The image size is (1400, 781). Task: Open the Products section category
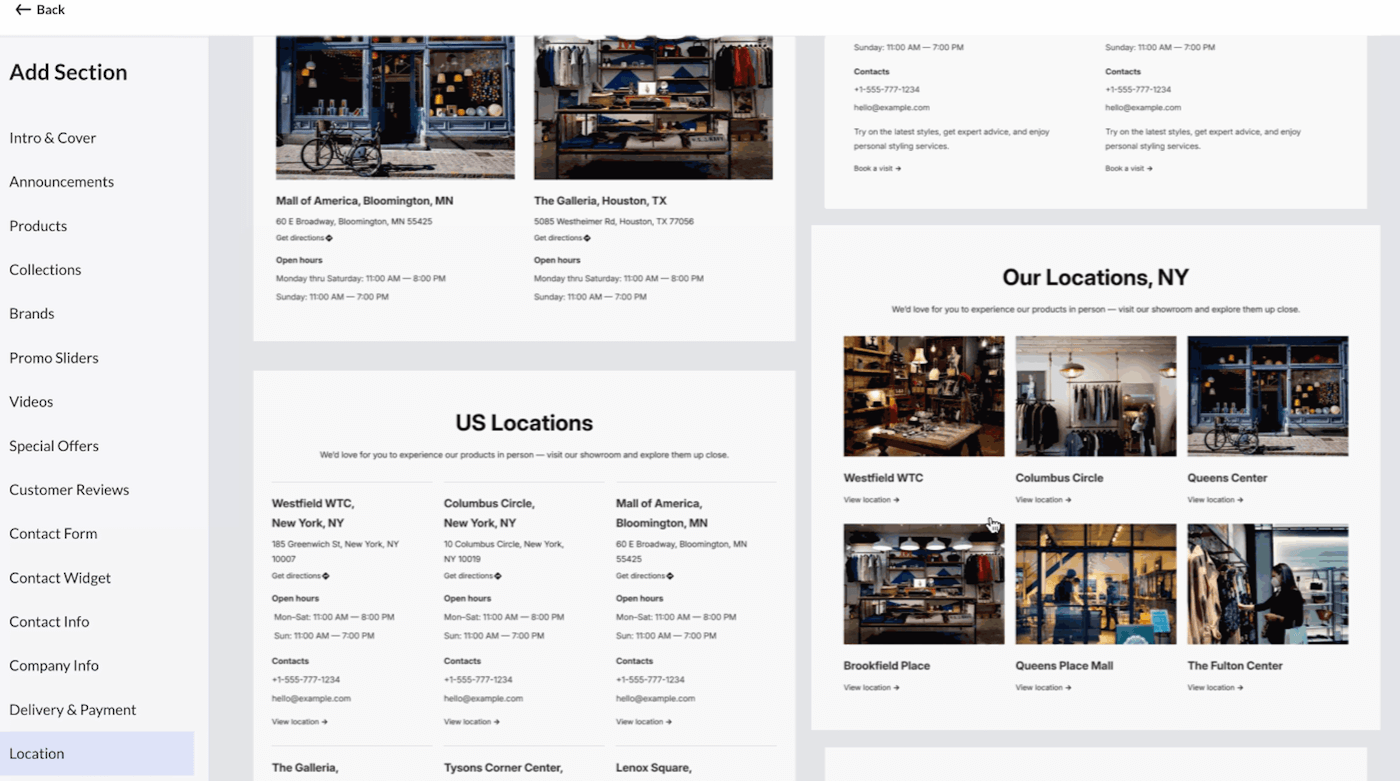pyautogui.click(x=37, y=225)
